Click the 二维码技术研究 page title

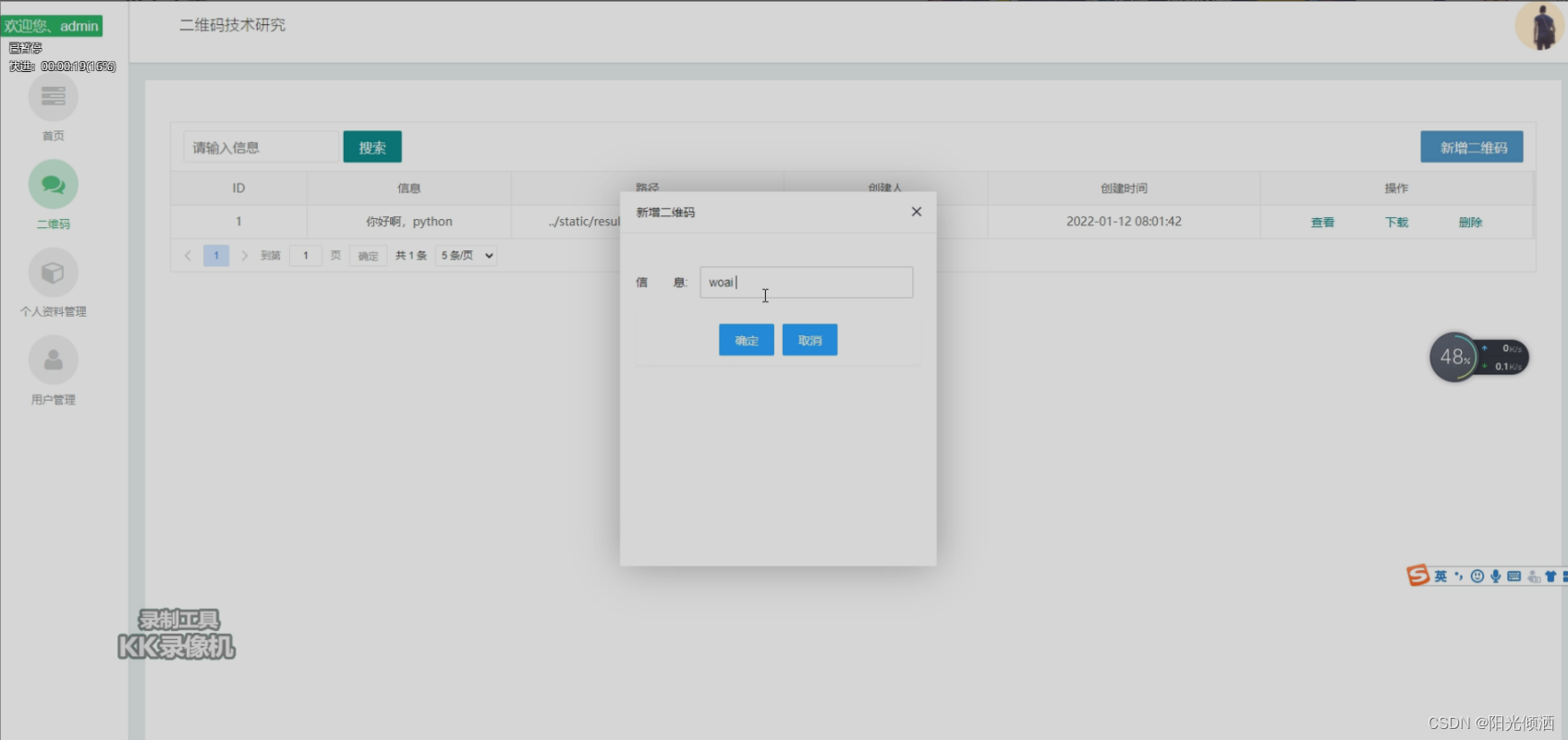click(233, 25)
